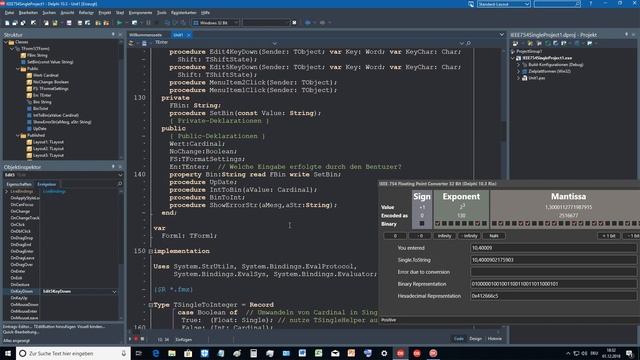Screen dimensions: 640x360
Task: Click the Hexadecimal Representation field
Action: point(553,296)
